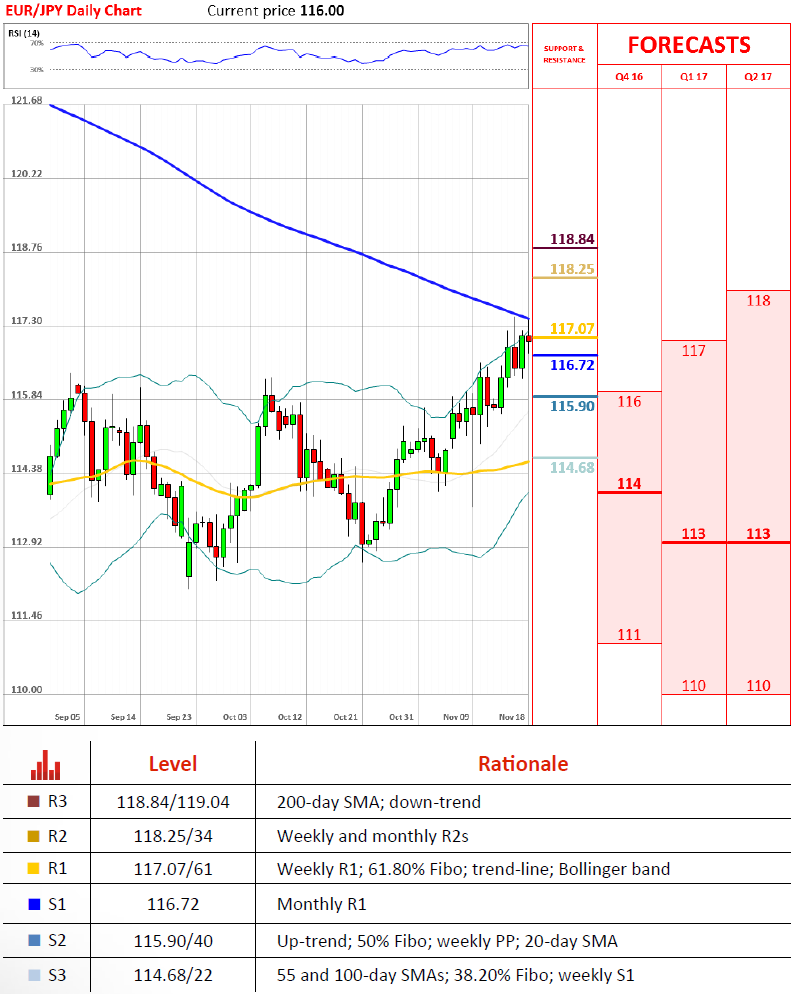Click the FORECASTS heading
Screen dimensions: 799x994
pyautogui.click(x=689, y=45)
